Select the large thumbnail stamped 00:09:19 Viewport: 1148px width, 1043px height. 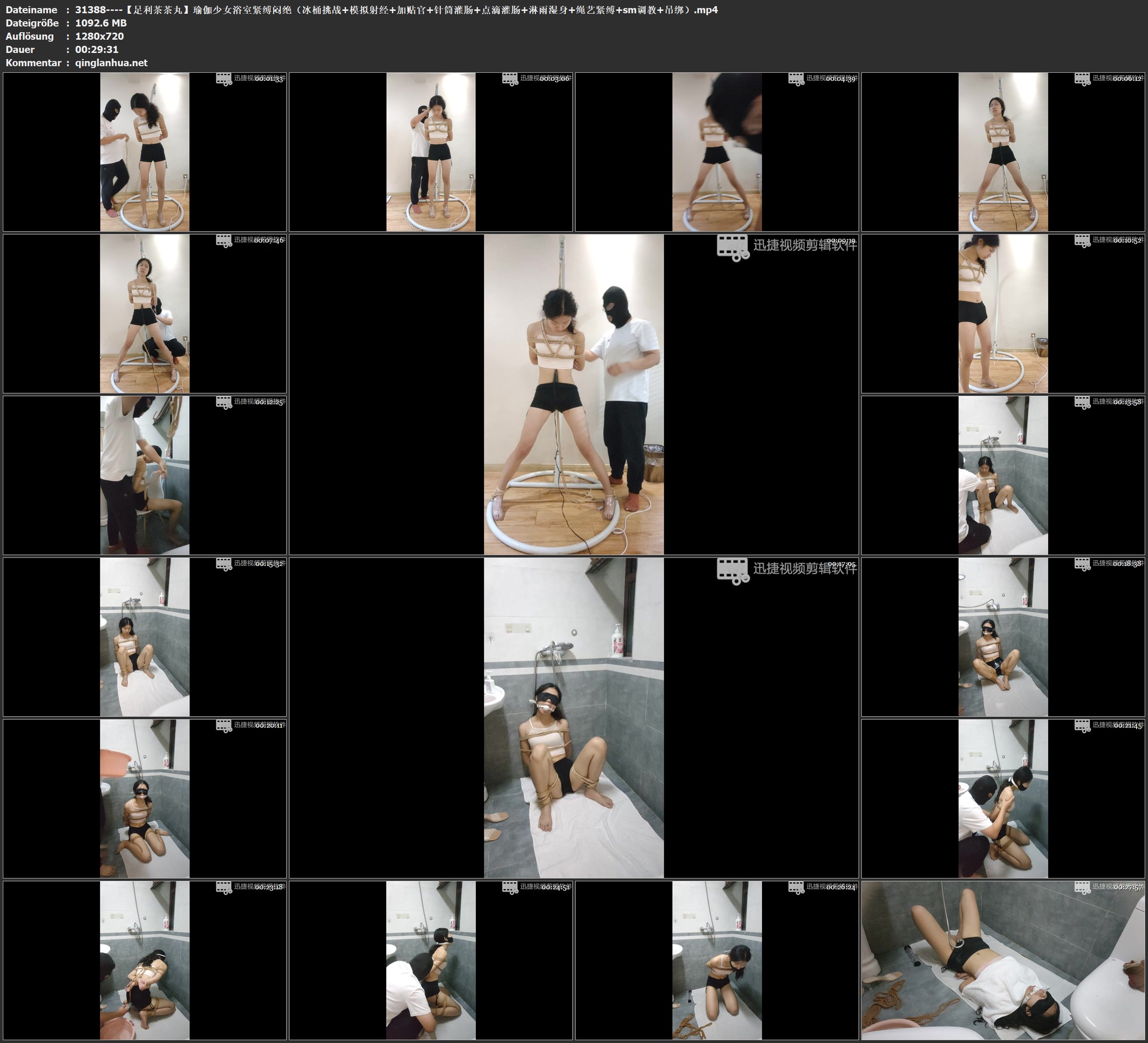(x=573, y=394)
